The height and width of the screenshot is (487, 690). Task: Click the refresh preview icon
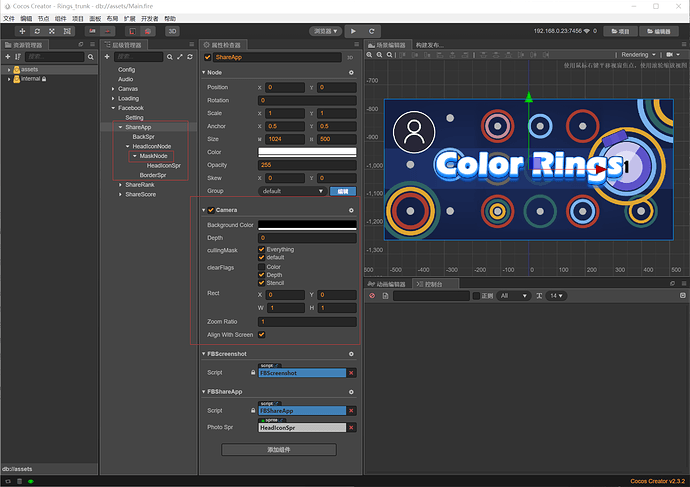pos(371,31)
